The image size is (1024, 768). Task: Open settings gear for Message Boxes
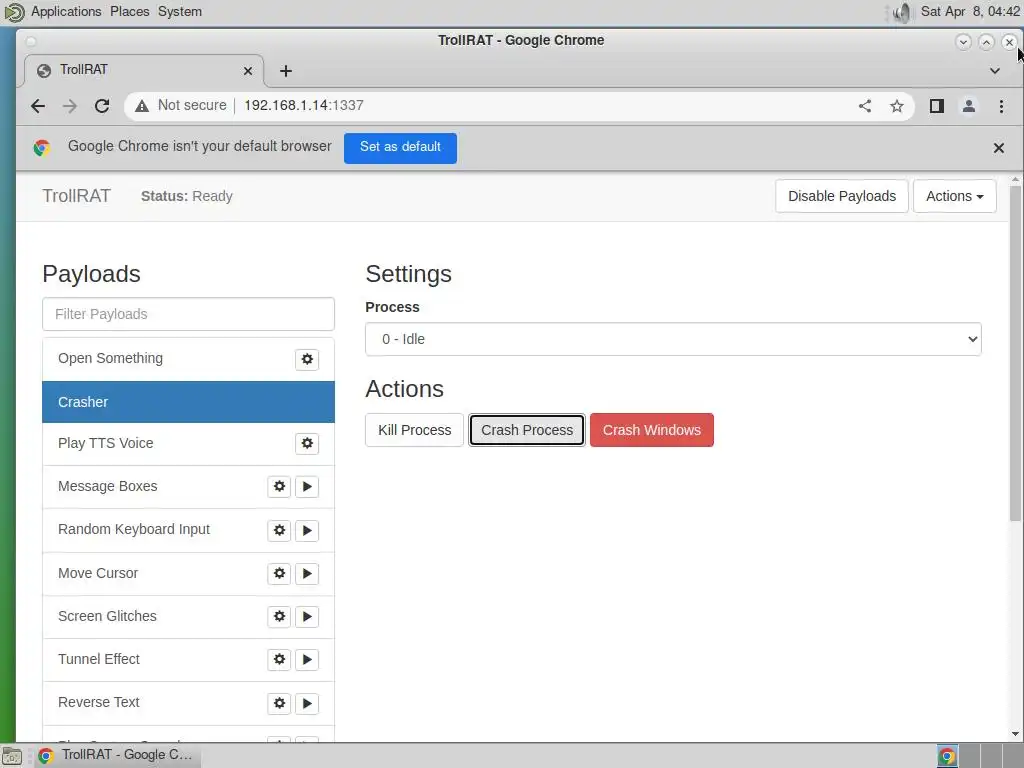pos(280,487)
